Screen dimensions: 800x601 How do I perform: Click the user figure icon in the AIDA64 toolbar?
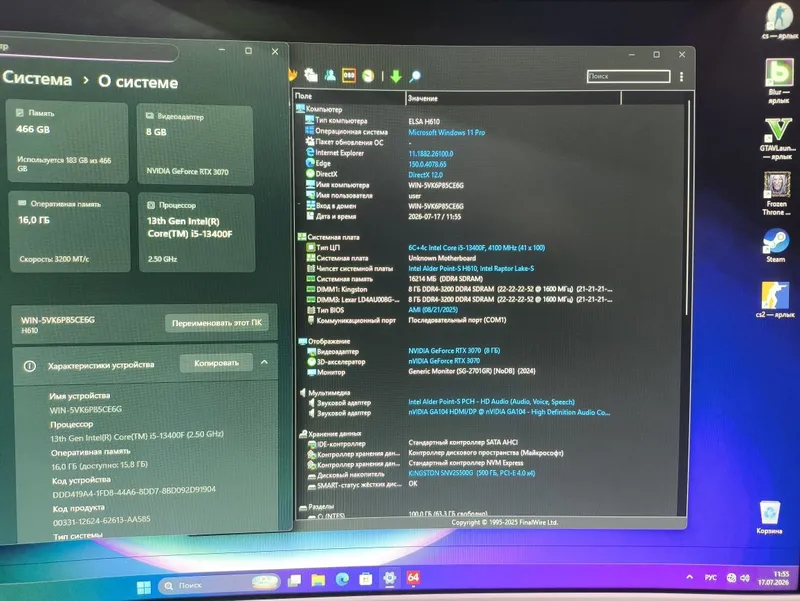click(x=330, y=75)
